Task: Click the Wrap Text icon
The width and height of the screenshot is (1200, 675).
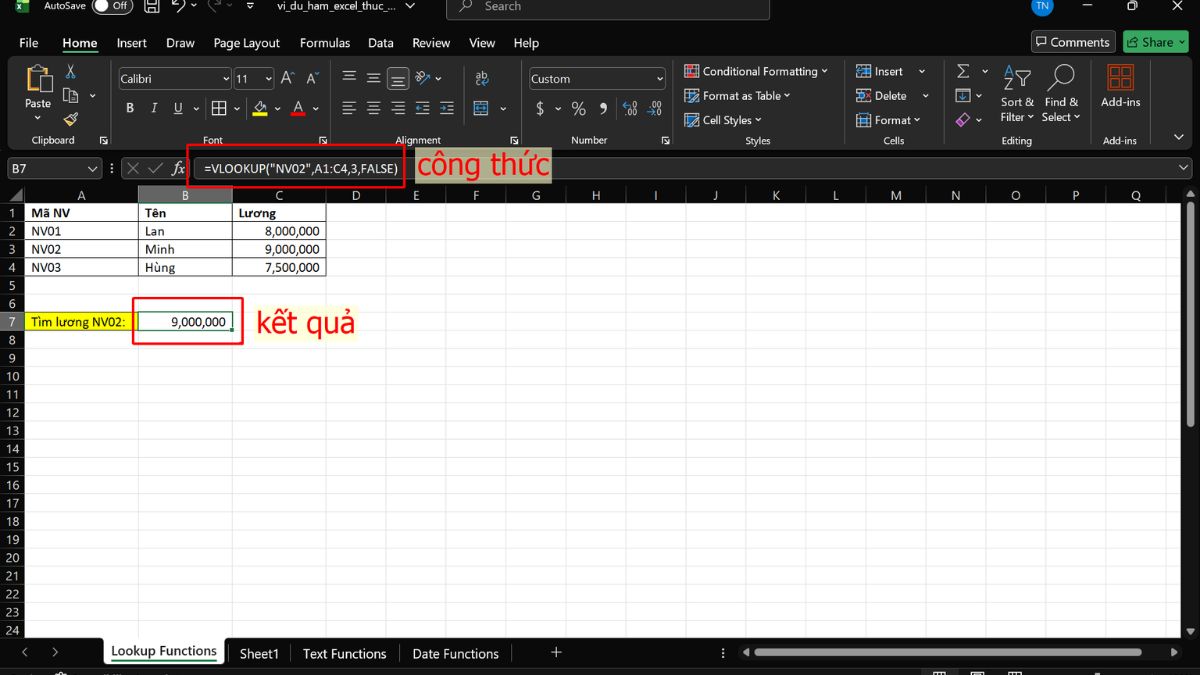Action: (x=482, y=77)
